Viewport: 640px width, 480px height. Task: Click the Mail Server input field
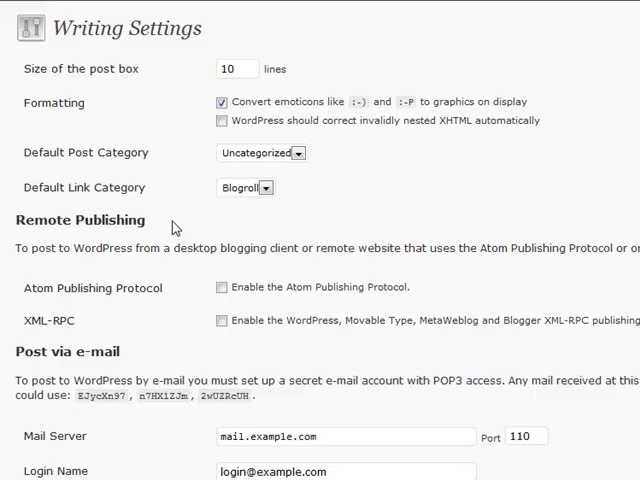pyautogui.click(x=346, y=437)
